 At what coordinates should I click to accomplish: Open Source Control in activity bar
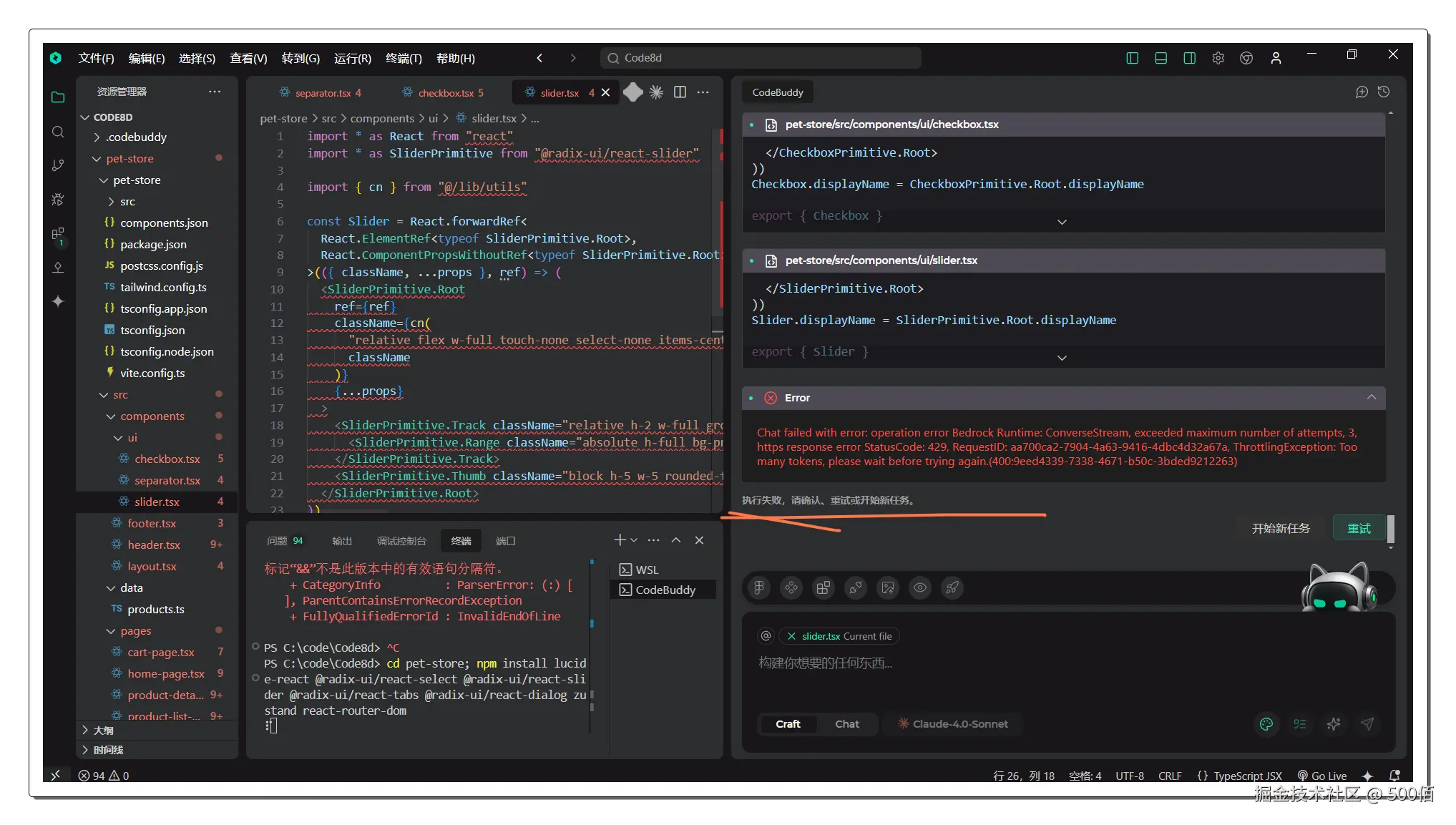[x=58, y=165]
